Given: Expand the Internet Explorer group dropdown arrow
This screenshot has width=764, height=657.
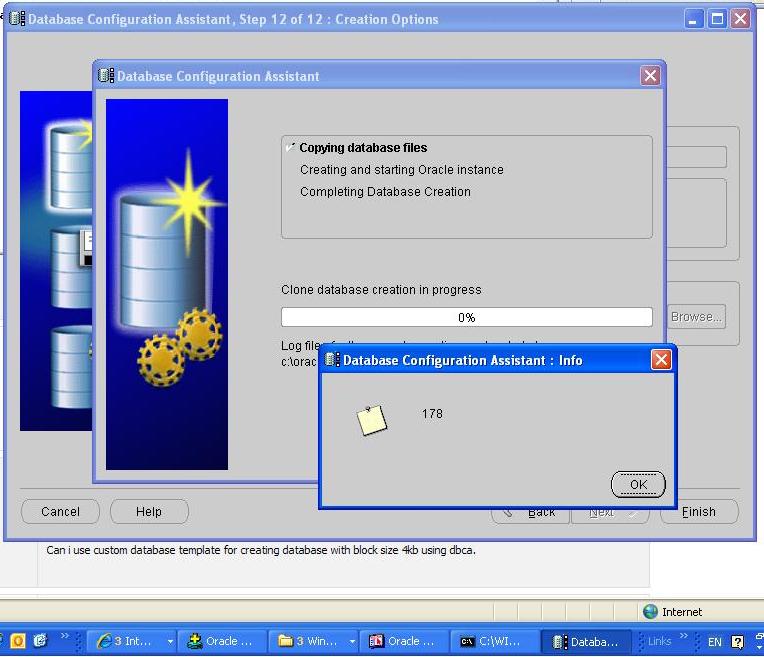Looking at the screenshot, I should 170,642.
